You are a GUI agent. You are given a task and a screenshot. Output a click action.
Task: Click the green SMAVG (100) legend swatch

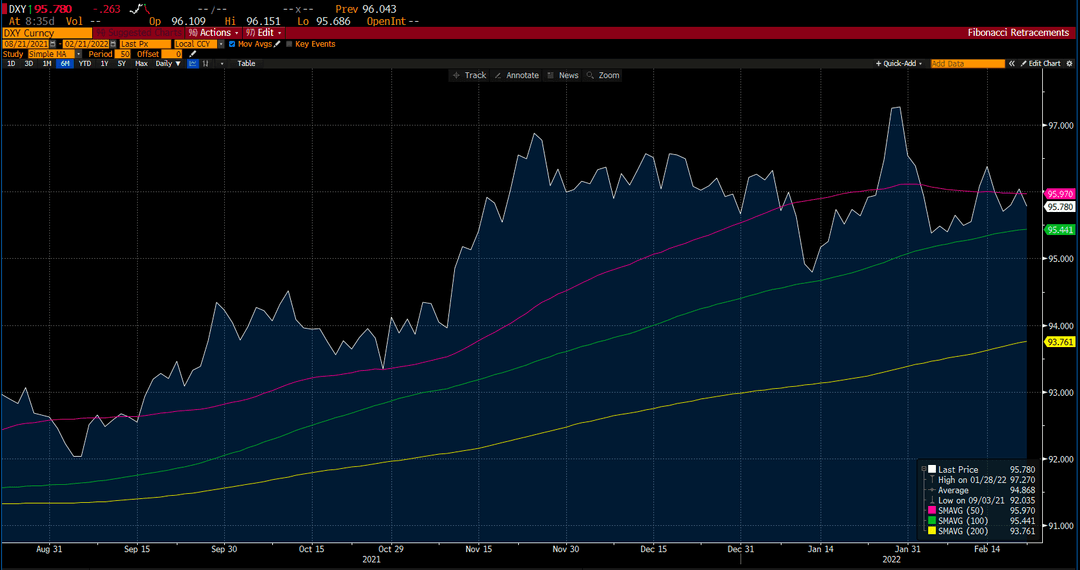click(932, 520)
